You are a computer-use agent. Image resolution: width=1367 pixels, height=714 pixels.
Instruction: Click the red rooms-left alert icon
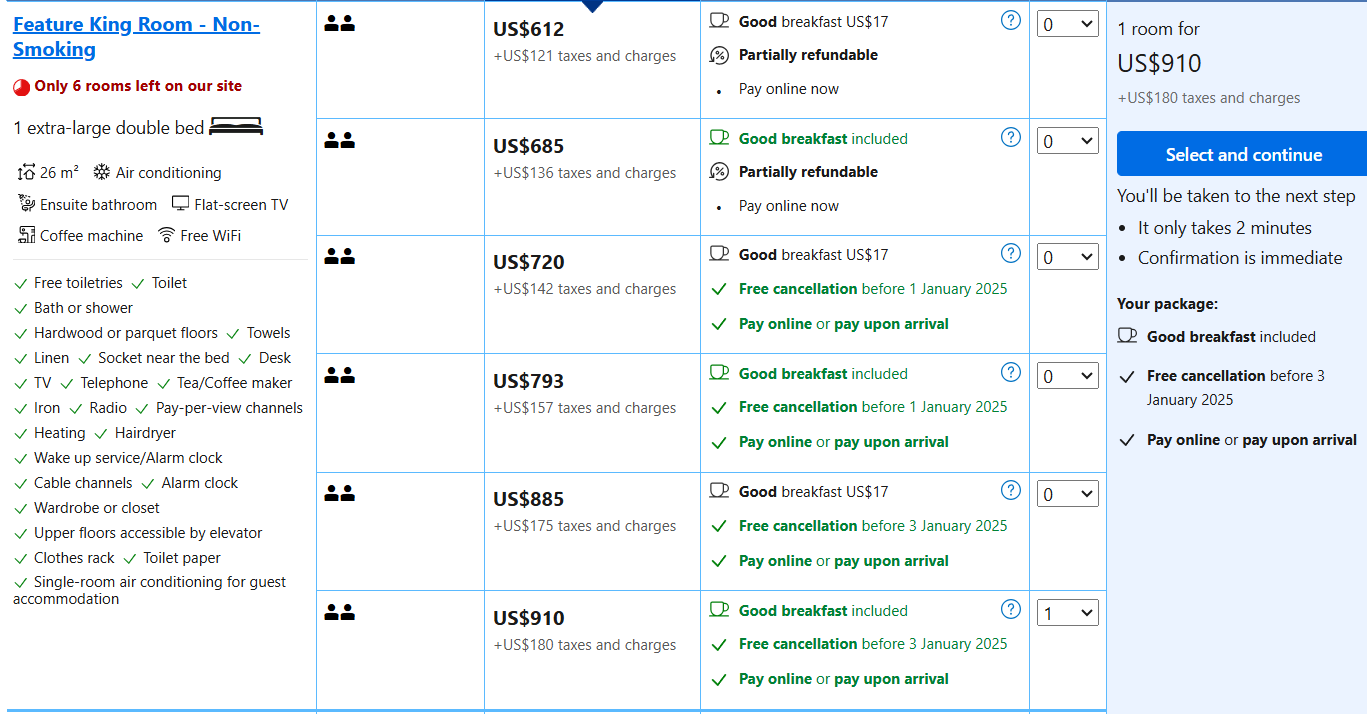click(x=21, y=87)
